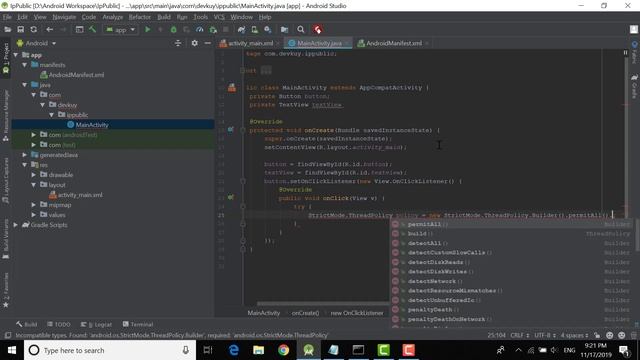Viewport: 640px width, 360px height.
Task: Collapse the app module tree node
Action: tap(16, 55)
